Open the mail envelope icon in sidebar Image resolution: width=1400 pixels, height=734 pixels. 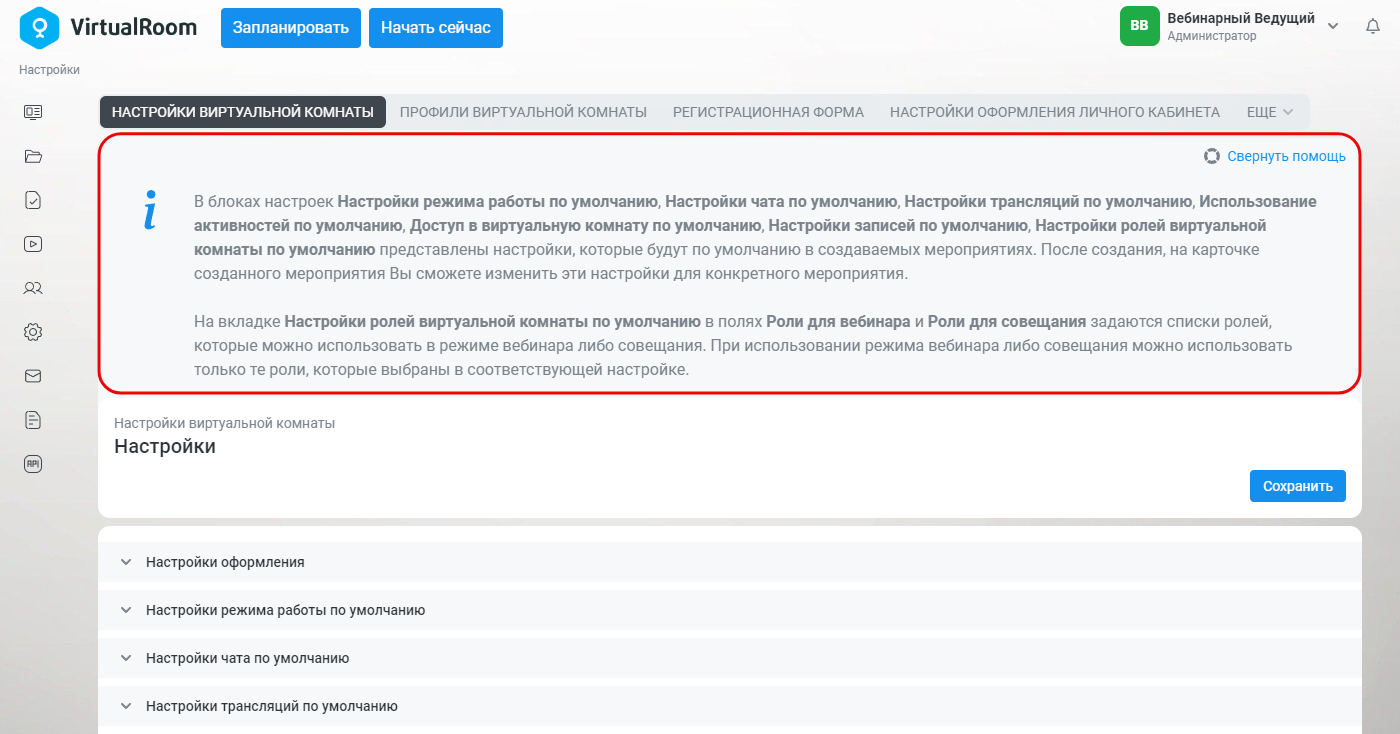point(33,376)
